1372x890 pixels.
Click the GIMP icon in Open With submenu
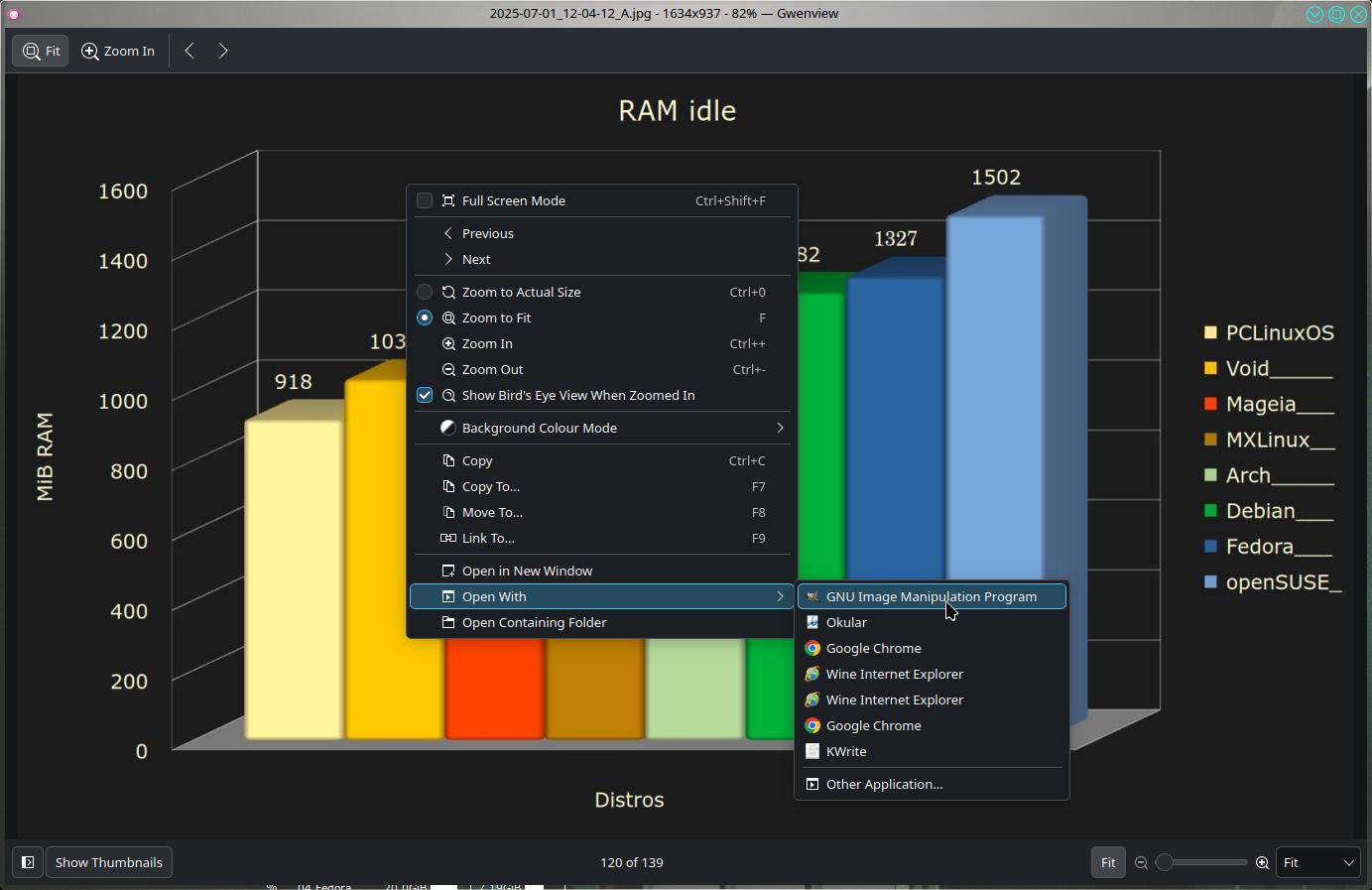pos(812,596)
